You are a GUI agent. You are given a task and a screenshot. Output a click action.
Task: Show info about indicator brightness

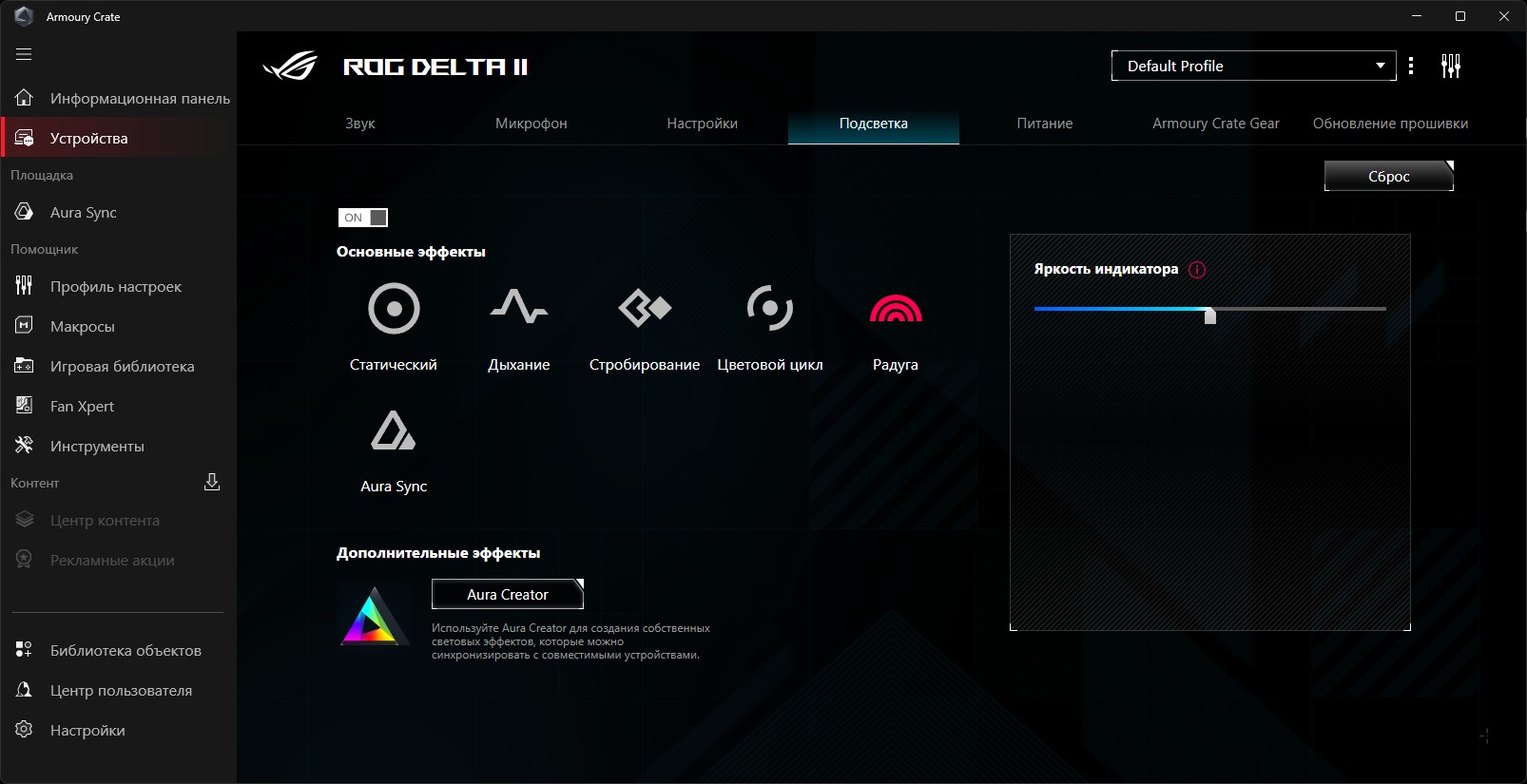tap(1197, 270)
